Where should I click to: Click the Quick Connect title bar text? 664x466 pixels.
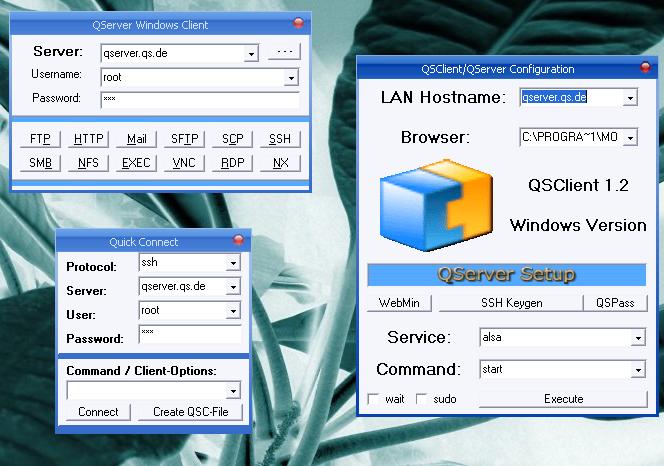click(144, 242)
